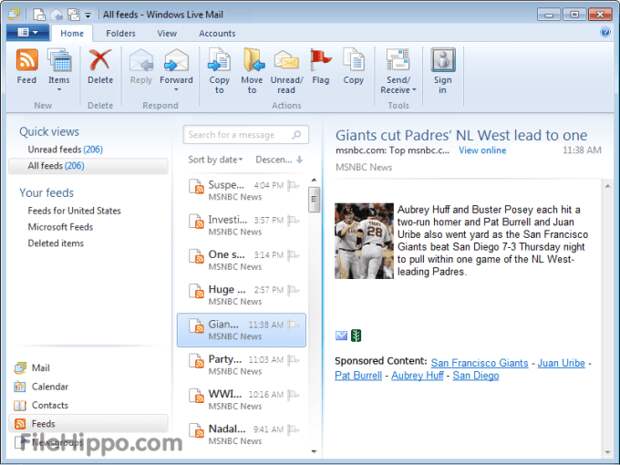Click the Copy to folder icon
Image resolution: width=620 pixels, height=465 pixels.
pyautogui.click(x=219, y=60)
